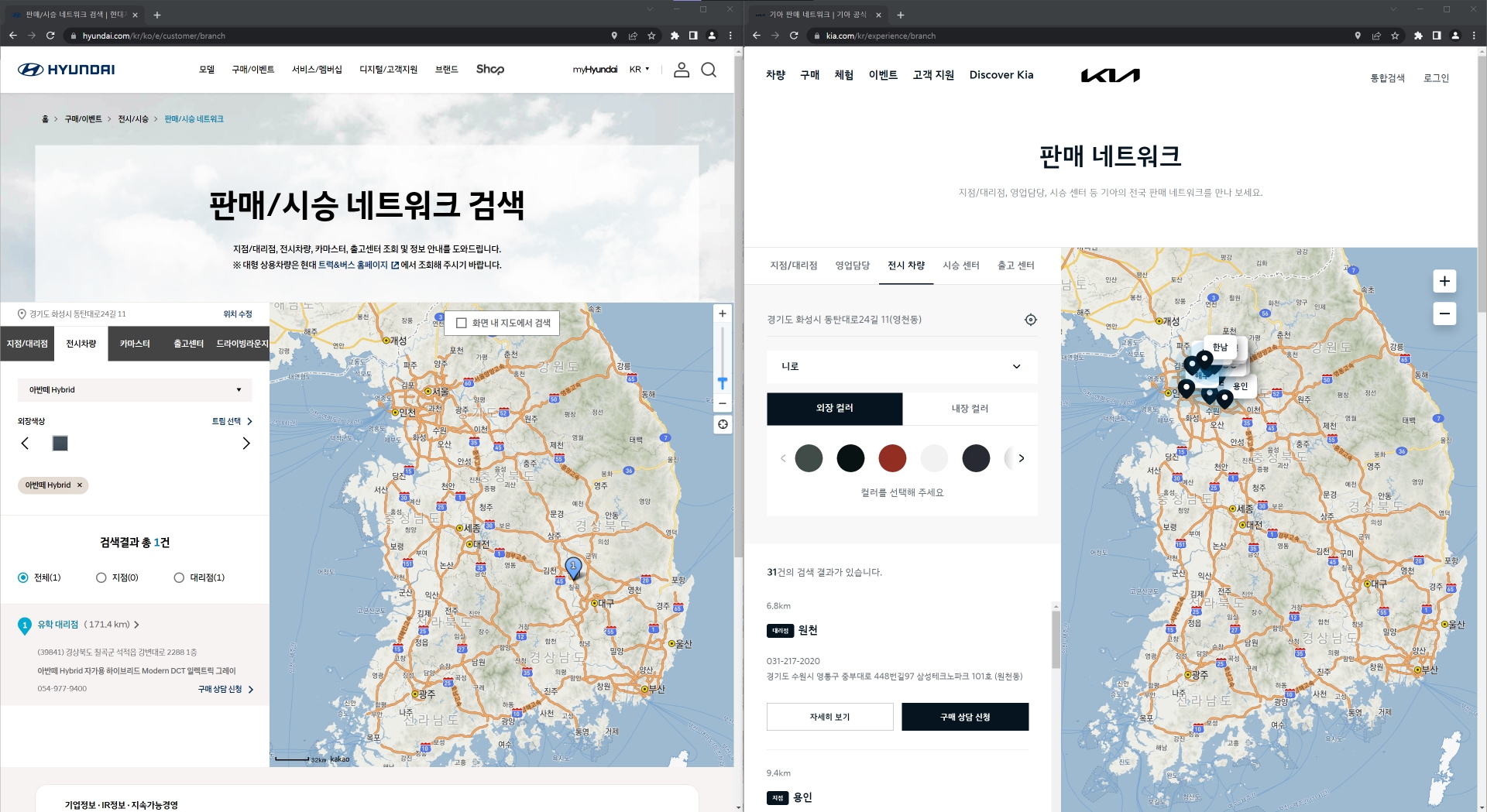Open Hyundai site search magnifier
Image resolution: width=1487 pixels, height=812 pixels.
[x=709, y=70]
